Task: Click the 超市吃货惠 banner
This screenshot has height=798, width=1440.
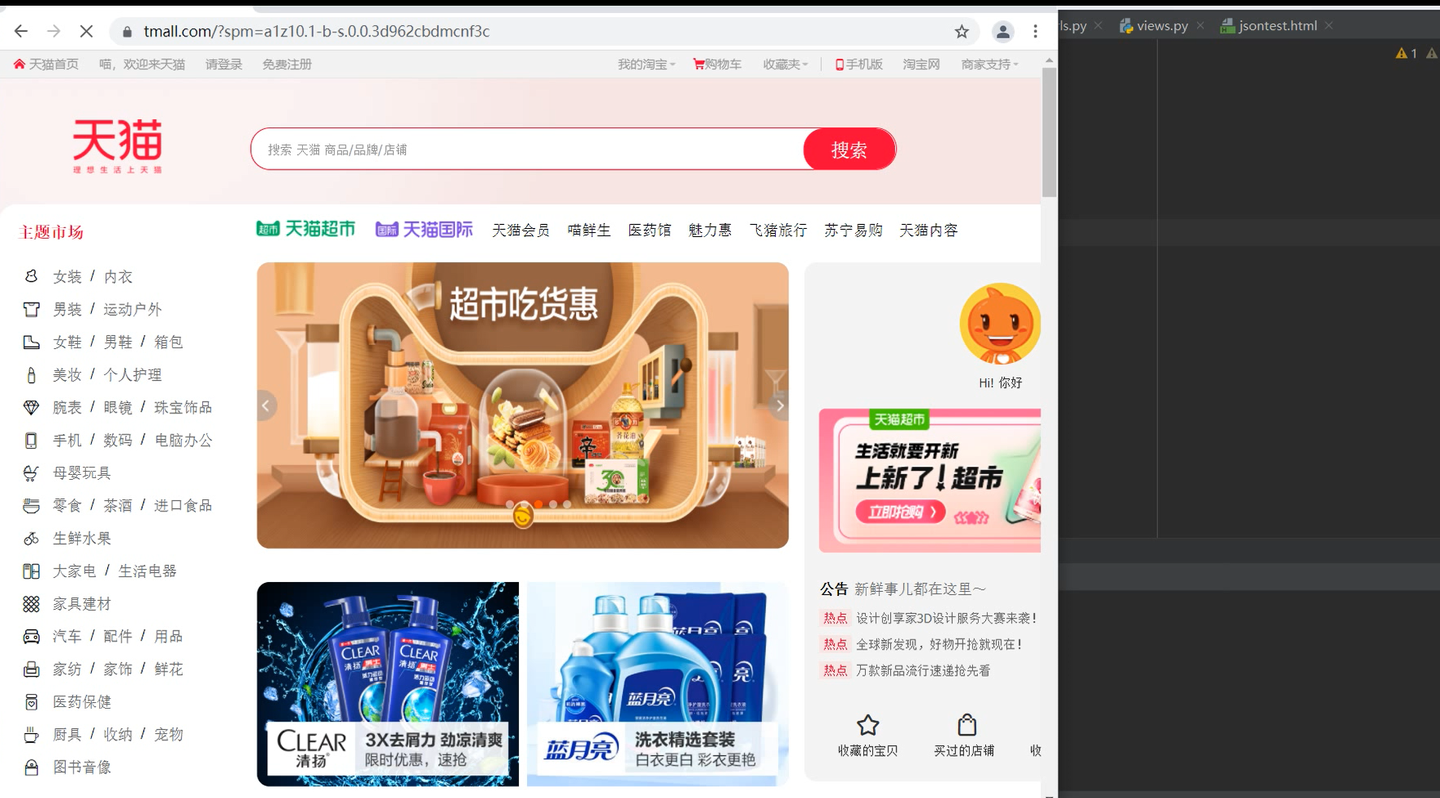Action: tap(523, 405)
